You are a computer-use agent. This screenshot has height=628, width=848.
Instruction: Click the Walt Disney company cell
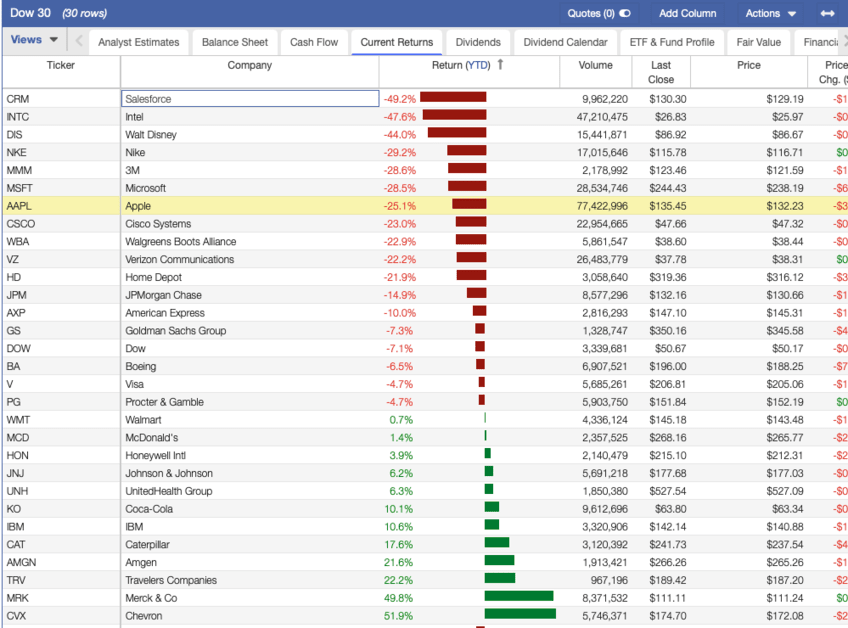(x=250, y=135)
